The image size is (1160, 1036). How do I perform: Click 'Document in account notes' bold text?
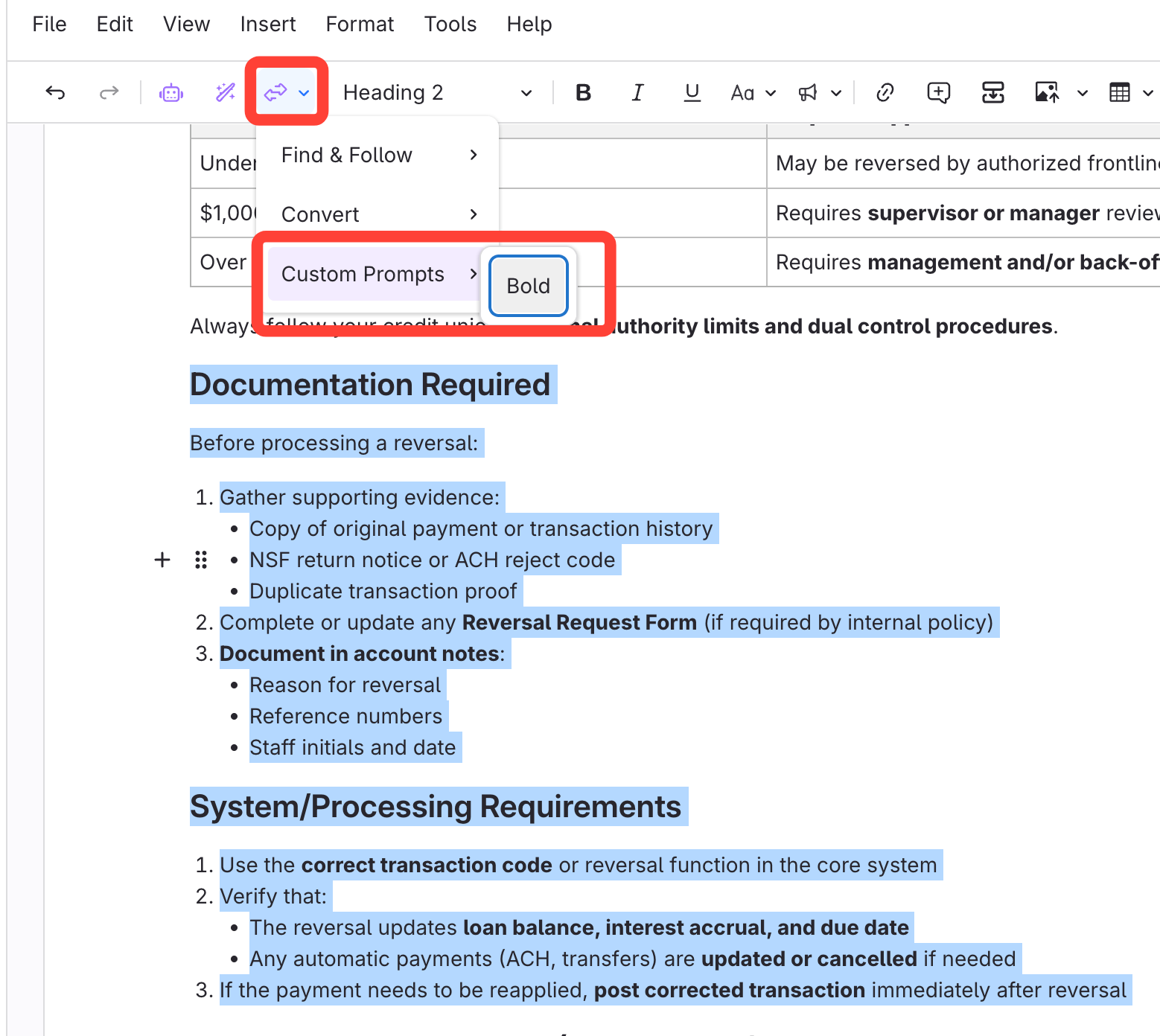[x=359, y=653]
